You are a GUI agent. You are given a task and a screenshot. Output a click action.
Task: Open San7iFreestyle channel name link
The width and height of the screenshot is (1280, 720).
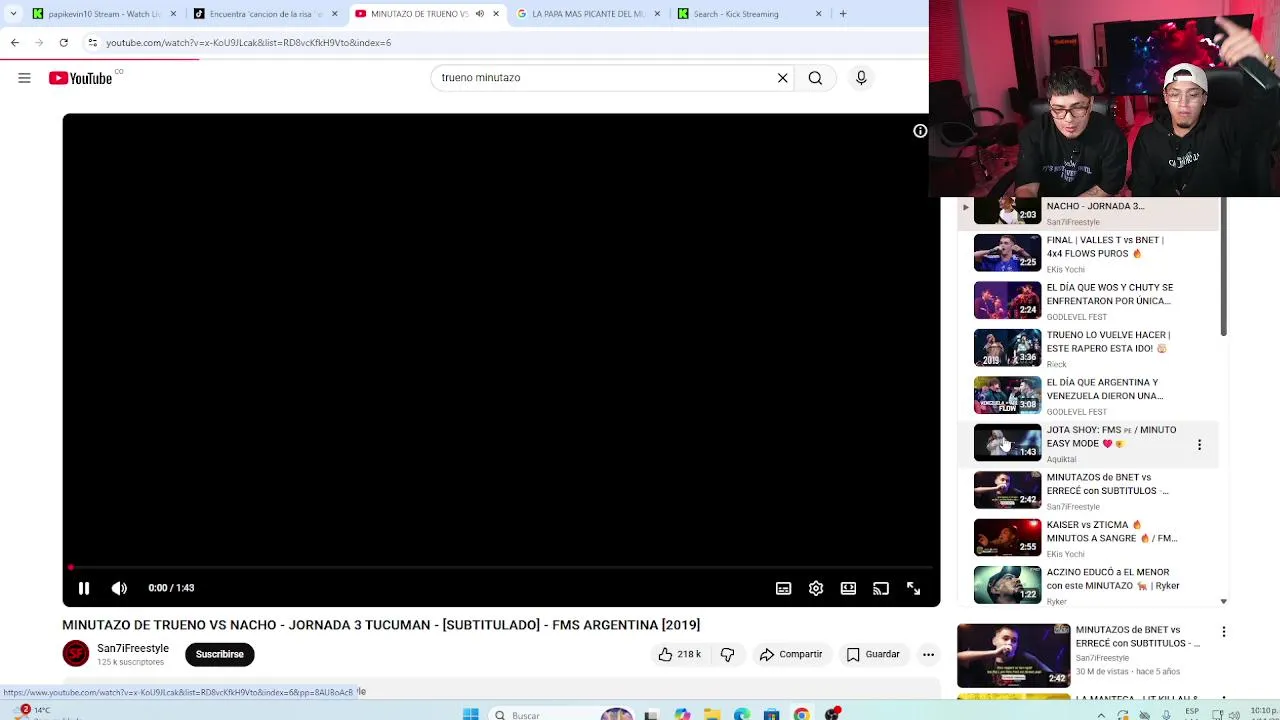click(x=133, y=648)
